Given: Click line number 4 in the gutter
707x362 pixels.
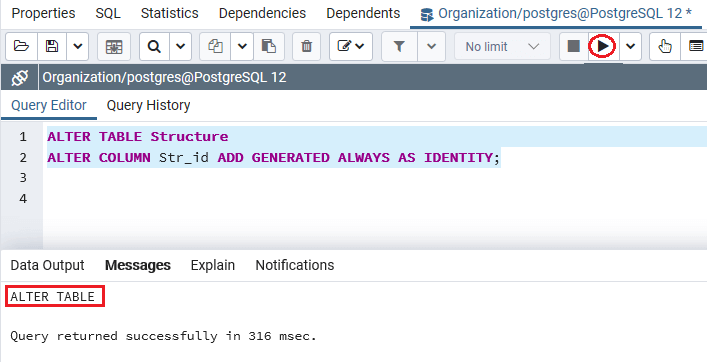Looking at the screenshot, I should click(x=23, y=199).
